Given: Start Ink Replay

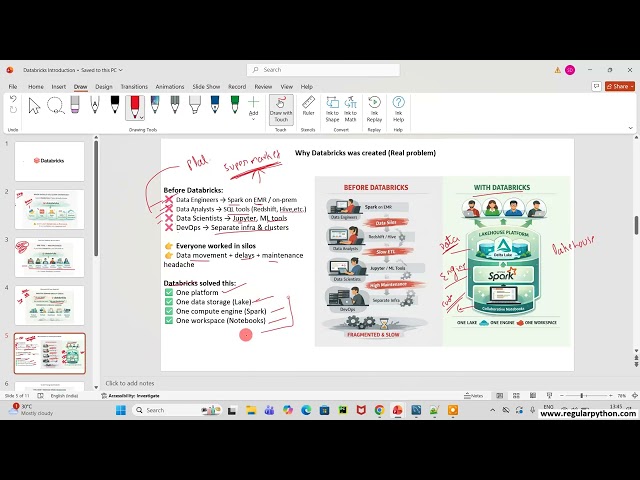Looking at the screenshot, I should pyautogui.click(x=374, y=109).
